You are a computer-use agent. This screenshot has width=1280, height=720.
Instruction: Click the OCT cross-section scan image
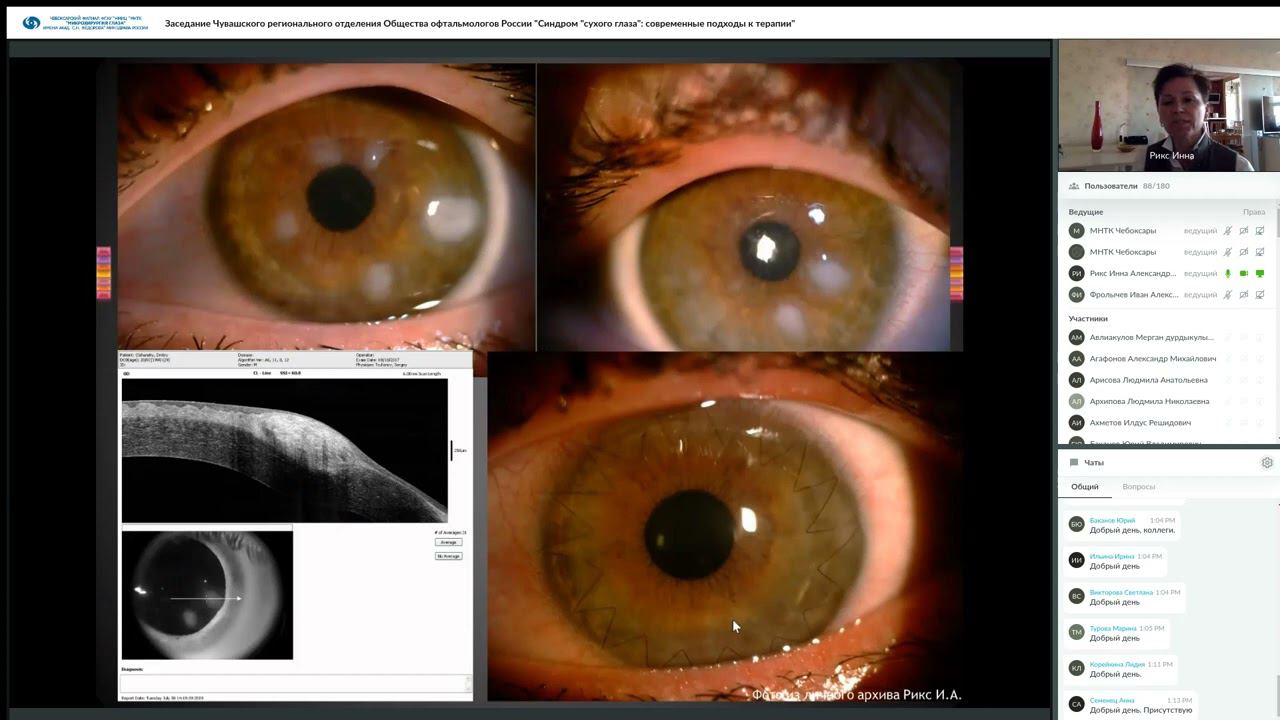(285, 450)
